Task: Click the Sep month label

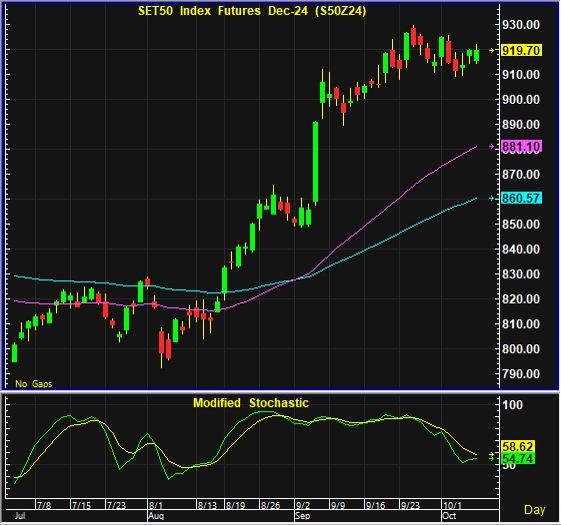Action: coord(303,516)
